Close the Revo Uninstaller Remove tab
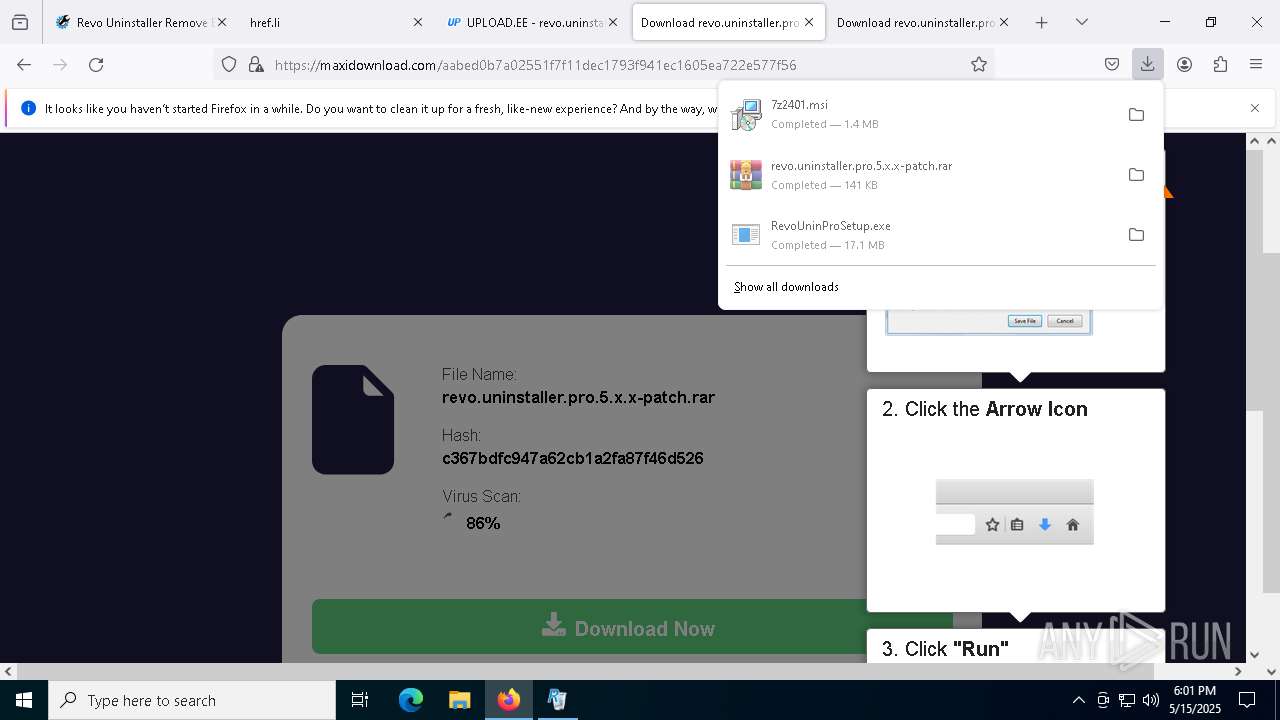The height and width of the screenshot is (720, 1280). (221, 22)
